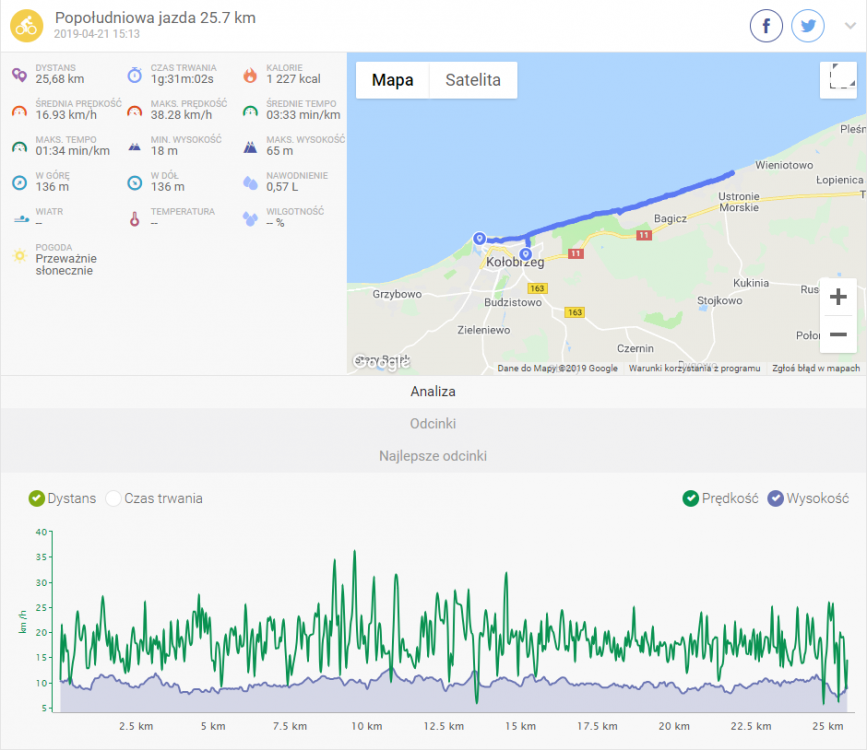Toggle the Prędkość speed graph
Viewport: 867px width, 750px height.
click(x=691, y=498)
